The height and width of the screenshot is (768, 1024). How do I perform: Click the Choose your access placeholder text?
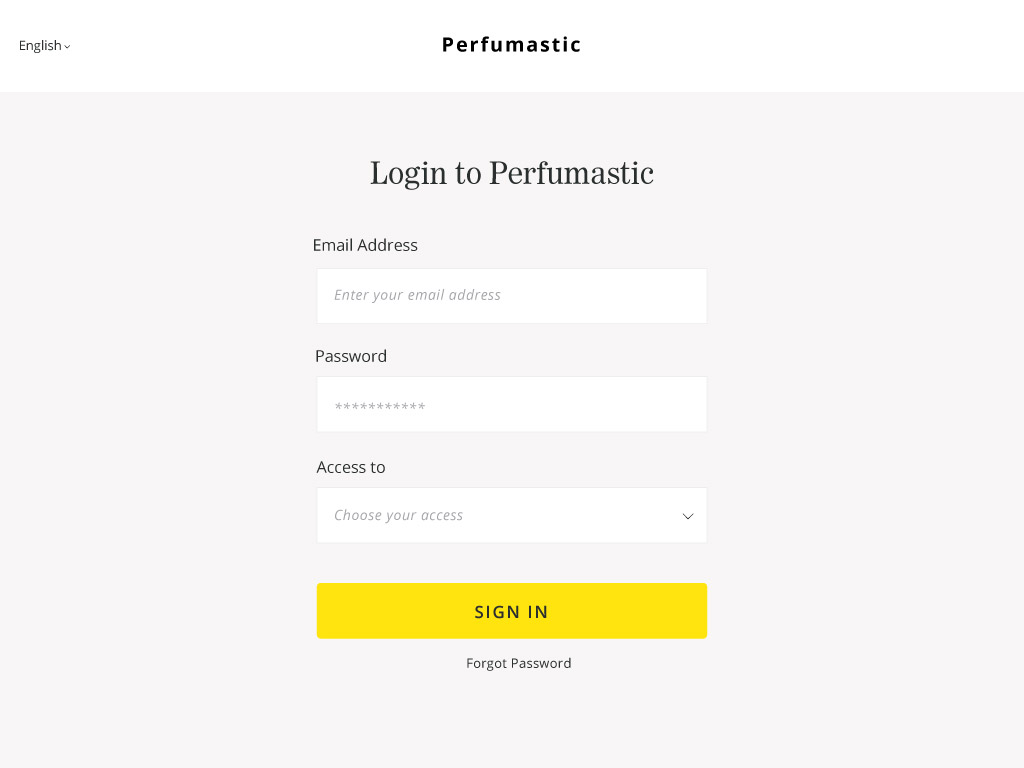coord(398,515)
